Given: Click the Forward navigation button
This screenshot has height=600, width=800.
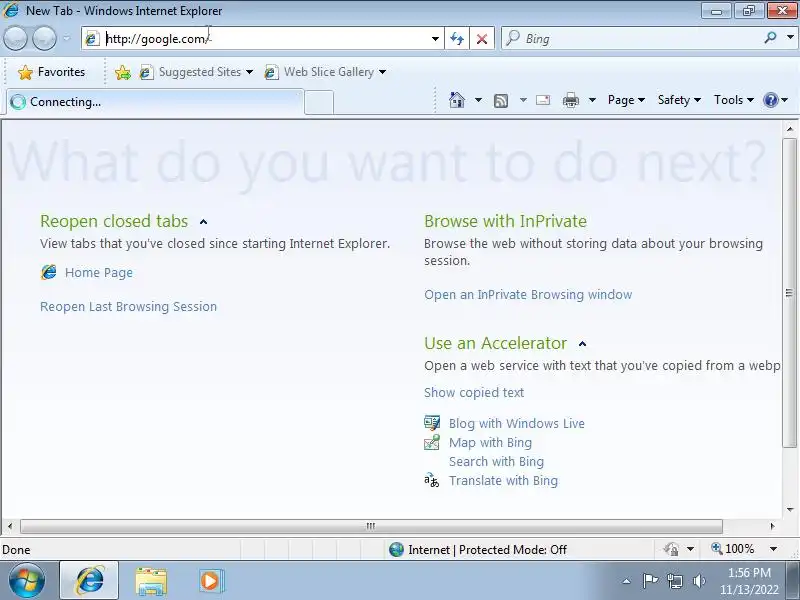Looking at the screenshot, I should [x=44, y=38].
